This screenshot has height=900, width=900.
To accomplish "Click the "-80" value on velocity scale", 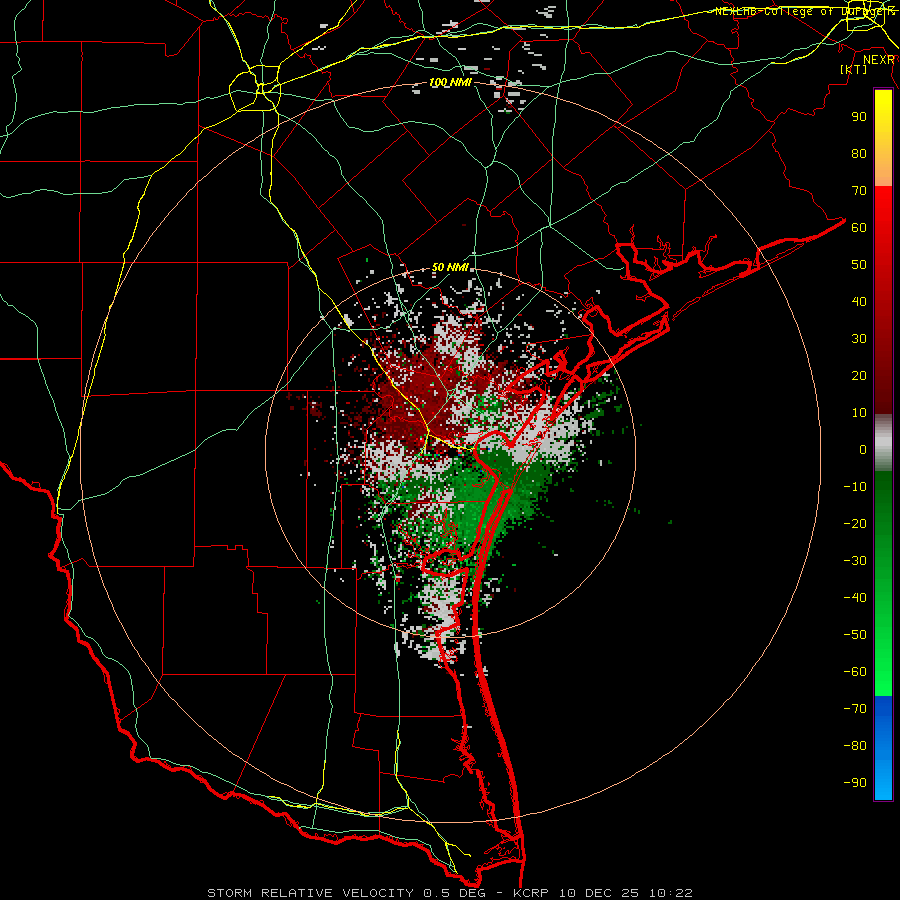I will pos(855,746).
